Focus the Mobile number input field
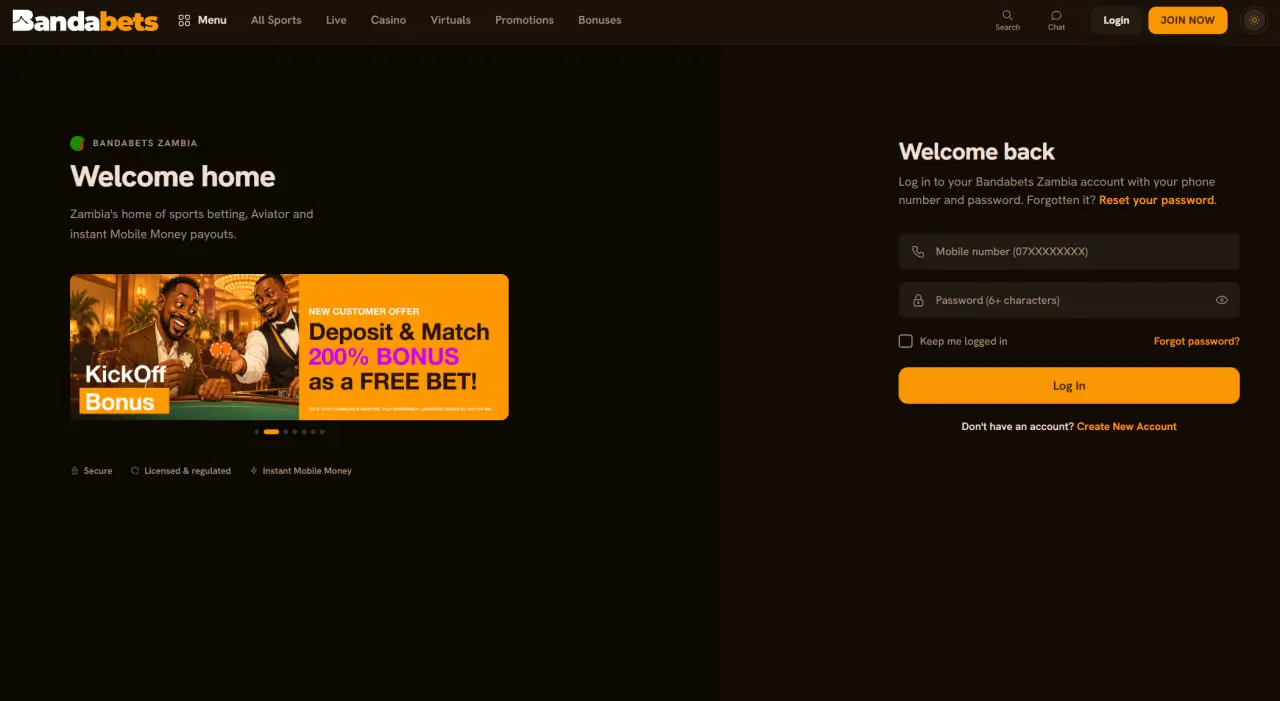The height and width of the screenshot is (701, 1280). coord(1069,252)
